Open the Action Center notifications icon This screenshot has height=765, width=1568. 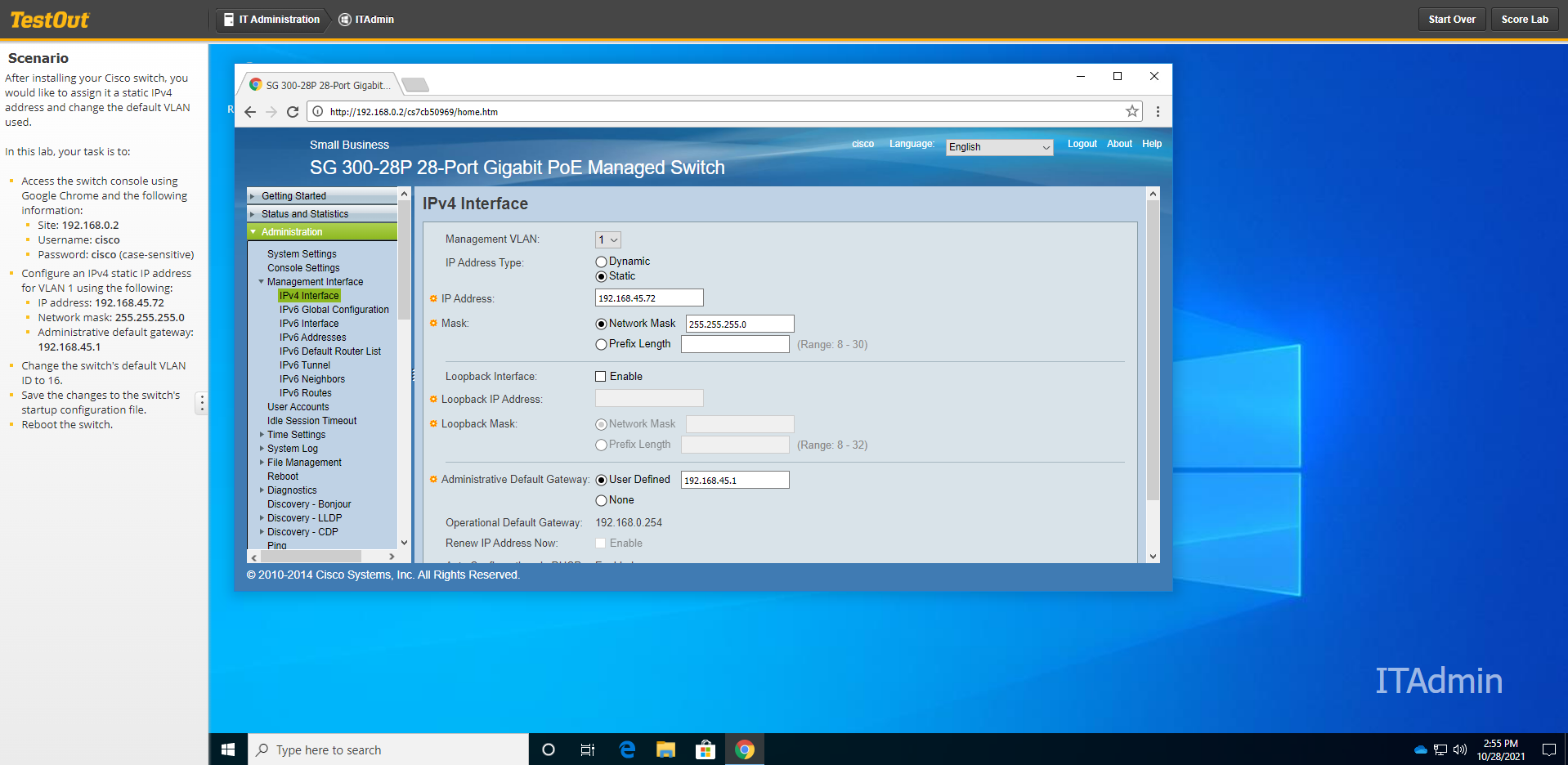point(1548,749)
